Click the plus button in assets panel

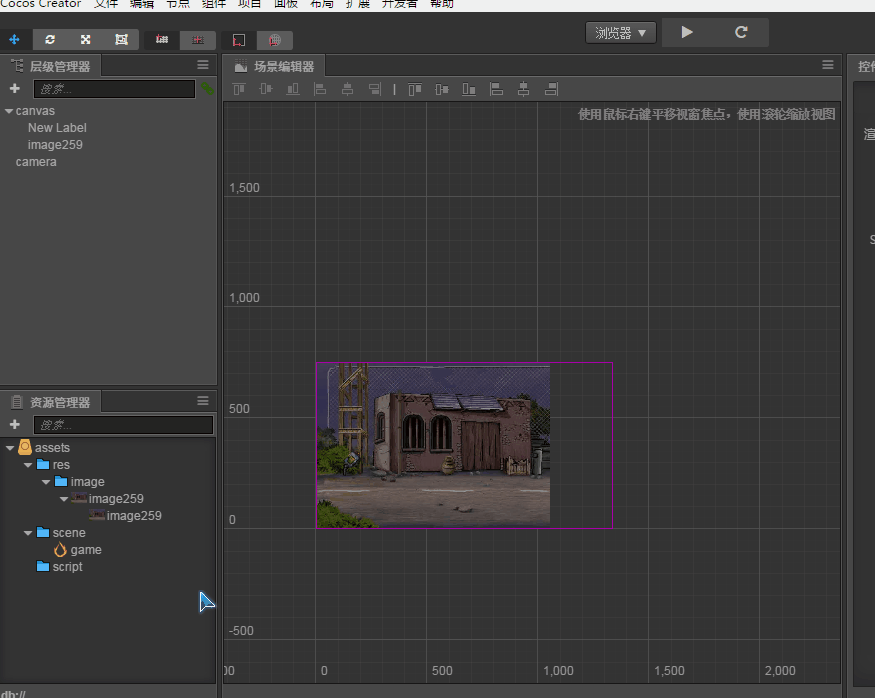pos(15,425)
